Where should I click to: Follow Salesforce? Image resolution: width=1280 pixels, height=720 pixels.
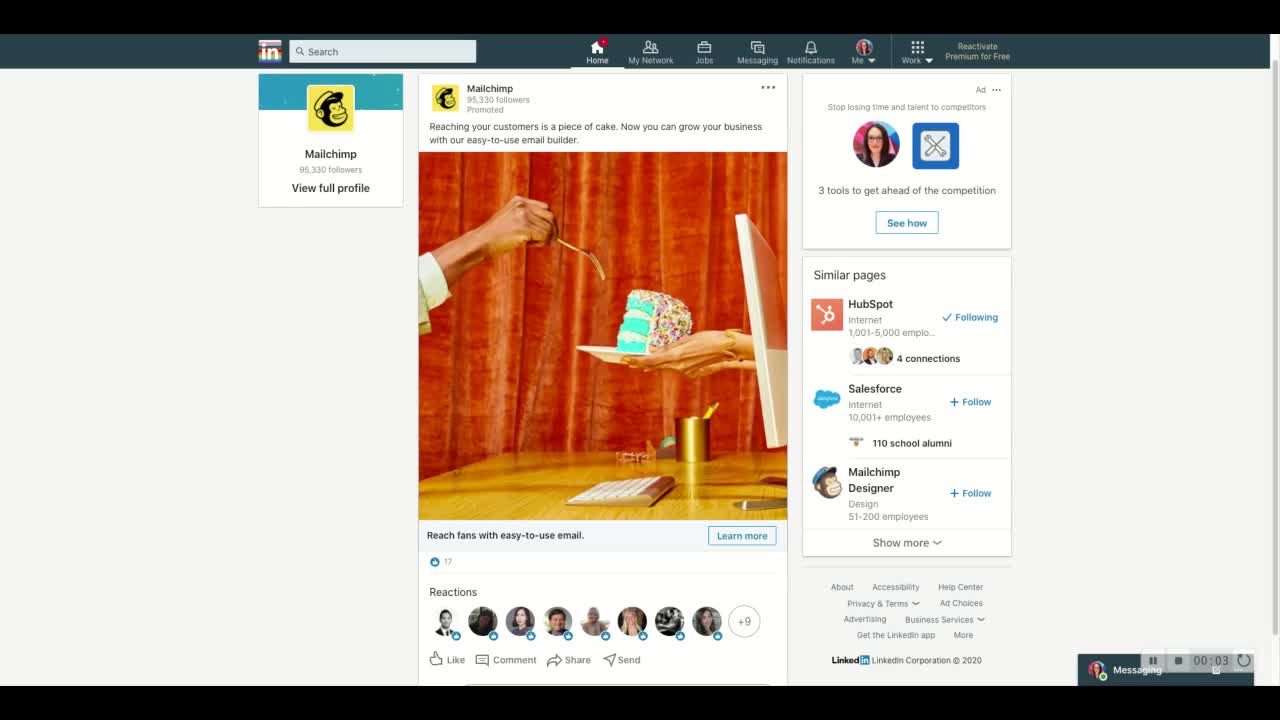970,402
